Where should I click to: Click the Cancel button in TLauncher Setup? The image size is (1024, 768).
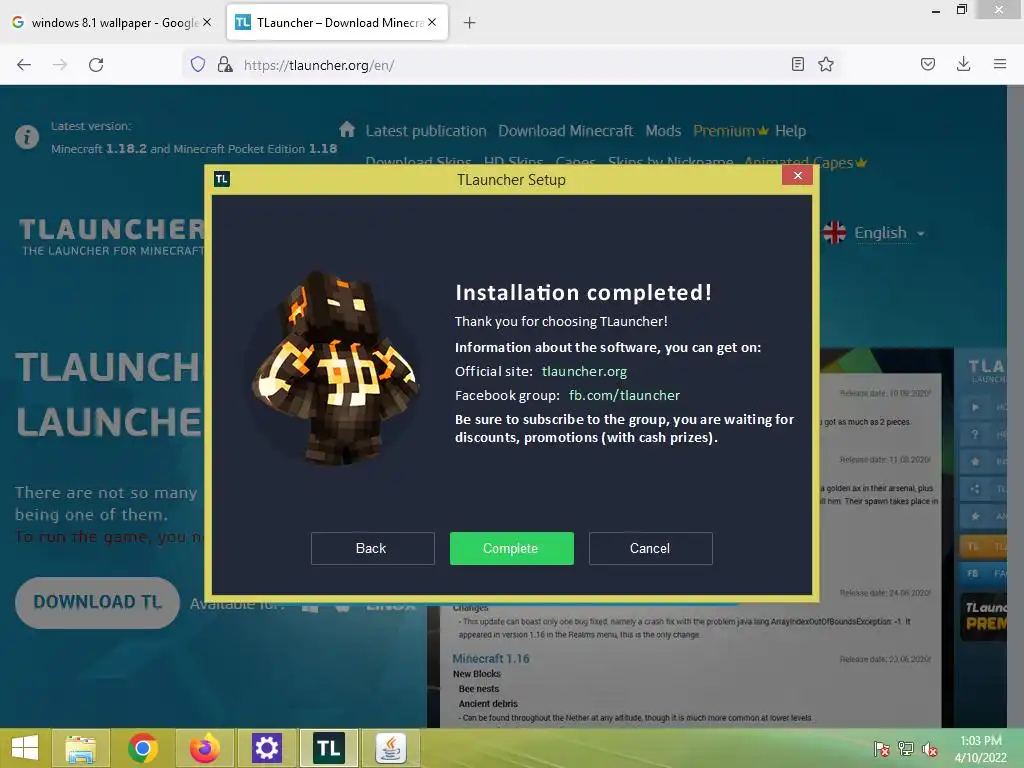tap(650, 548)
